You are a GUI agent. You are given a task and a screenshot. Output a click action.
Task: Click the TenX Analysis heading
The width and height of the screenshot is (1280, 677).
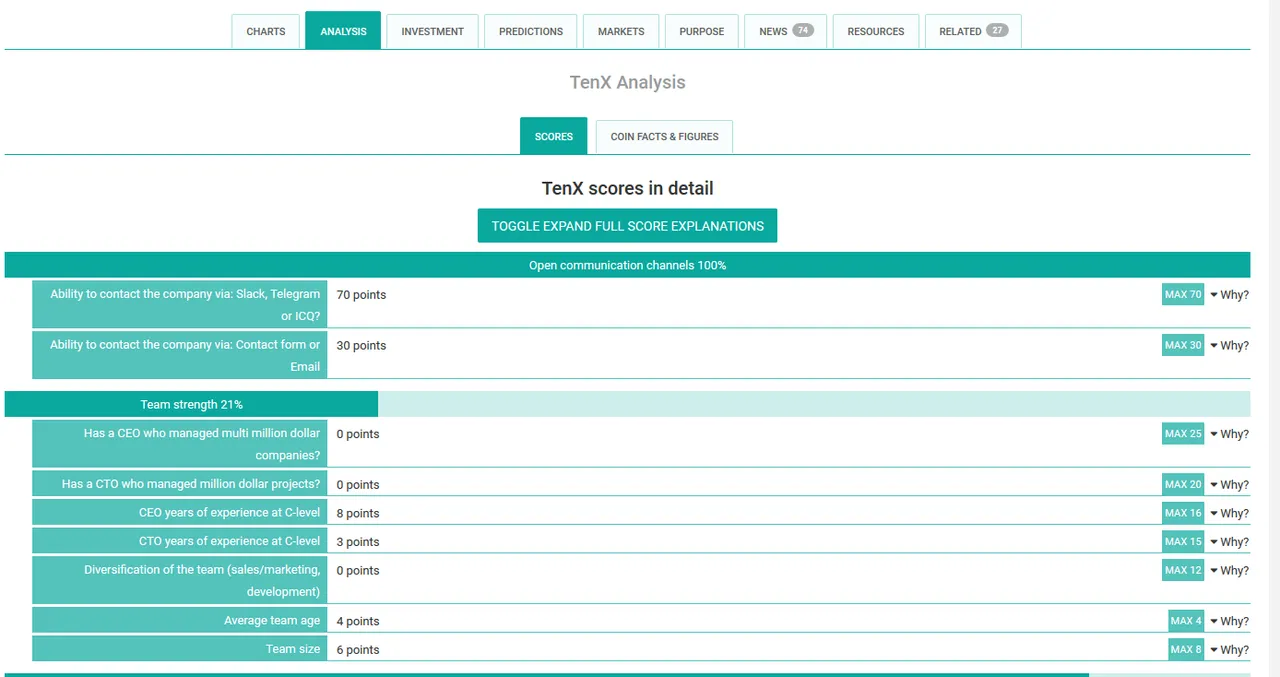pos(627,83)
